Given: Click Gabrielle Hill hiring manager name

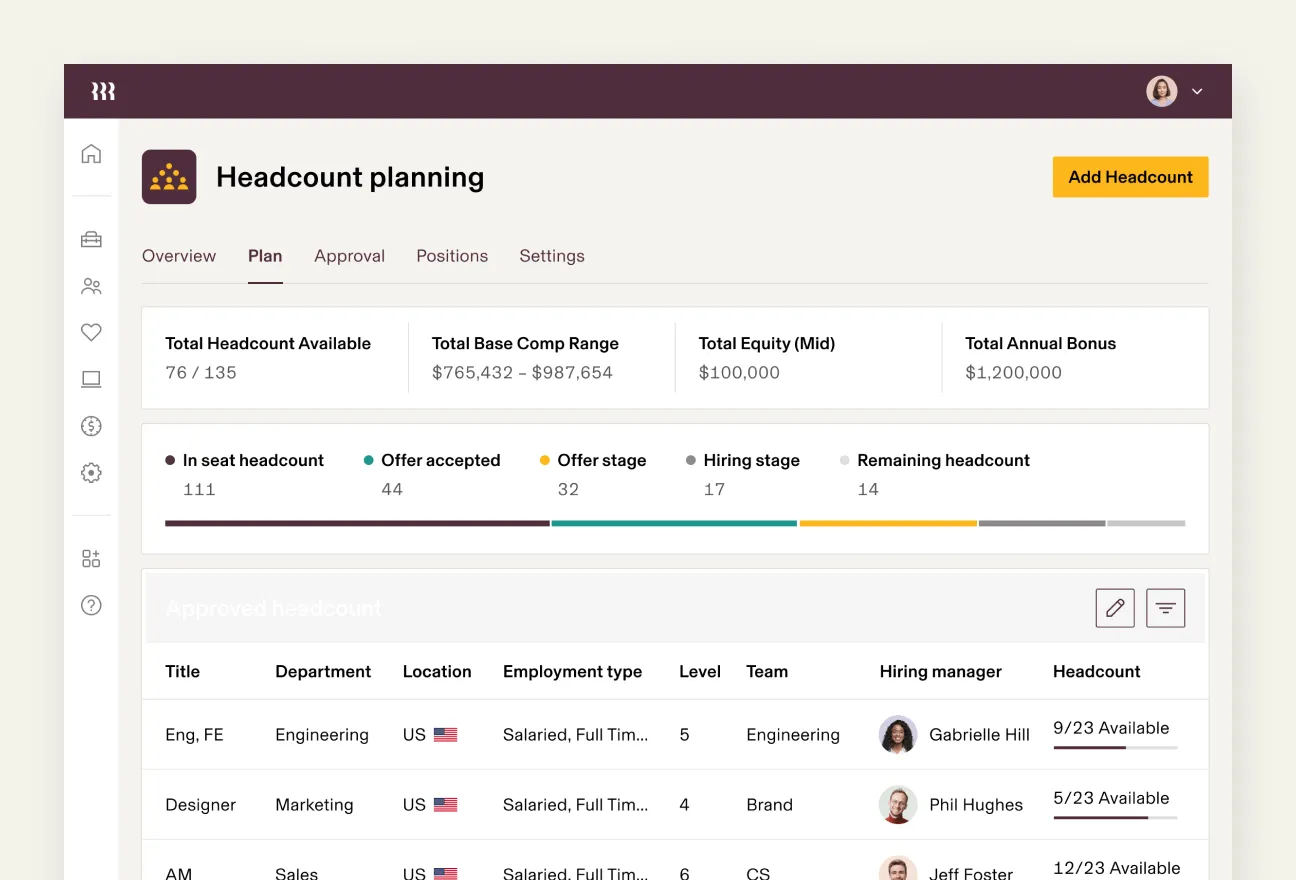Looking at the screenshot, I should coord(979,735).
